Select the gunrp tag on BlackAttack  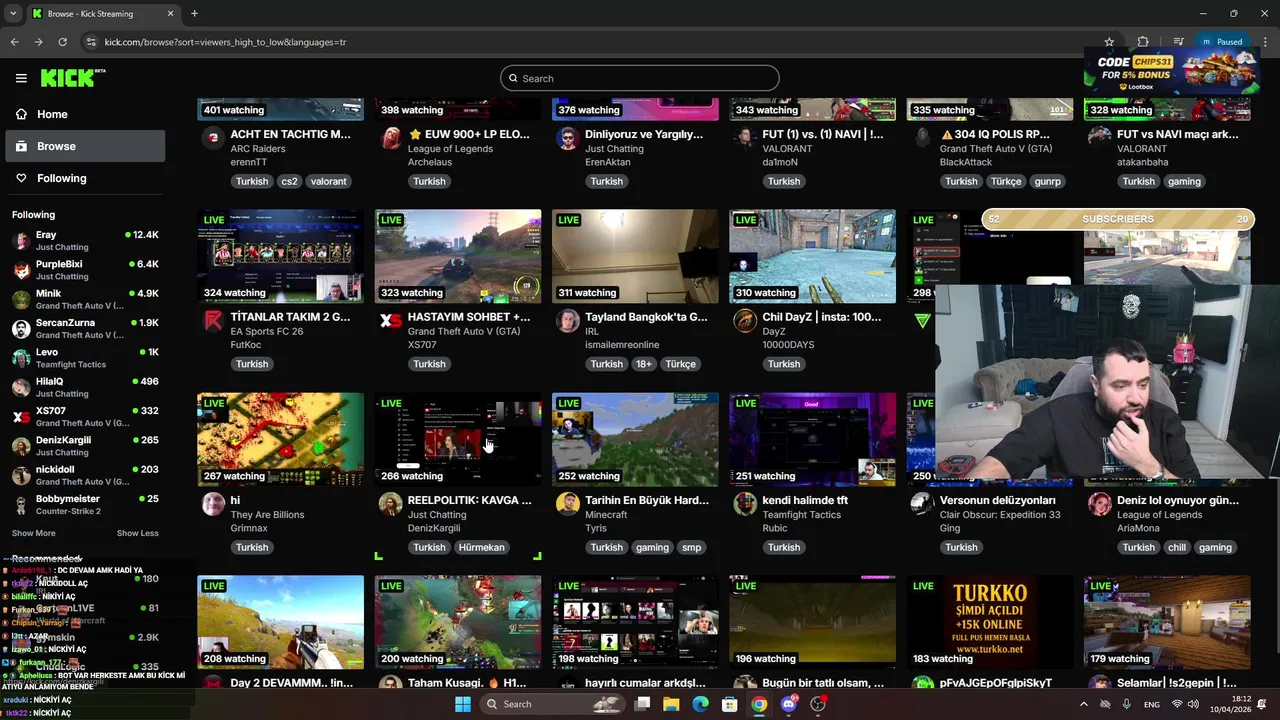pos(1047,181)
